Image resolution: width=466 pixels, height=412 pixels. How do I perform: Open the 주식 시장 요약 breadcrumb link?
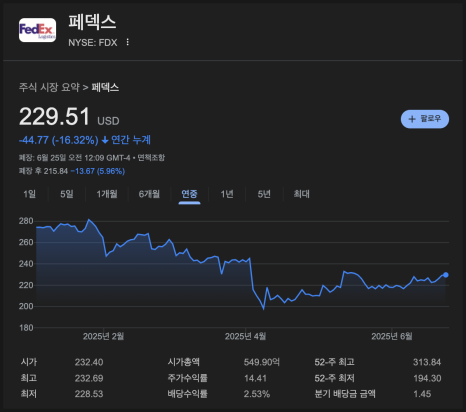click(49, 88)
